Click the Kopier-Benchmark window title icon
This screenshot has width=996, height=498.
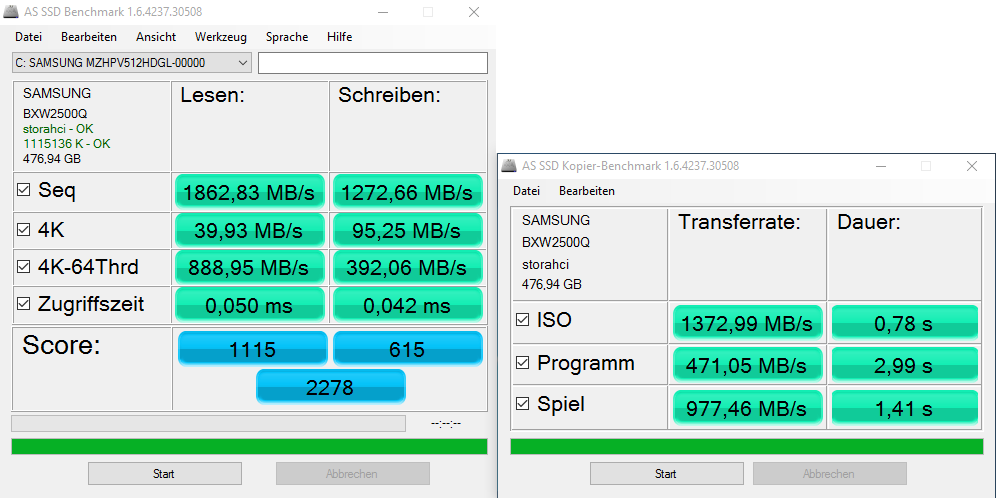pyautogui.click(x=508, y=166)
